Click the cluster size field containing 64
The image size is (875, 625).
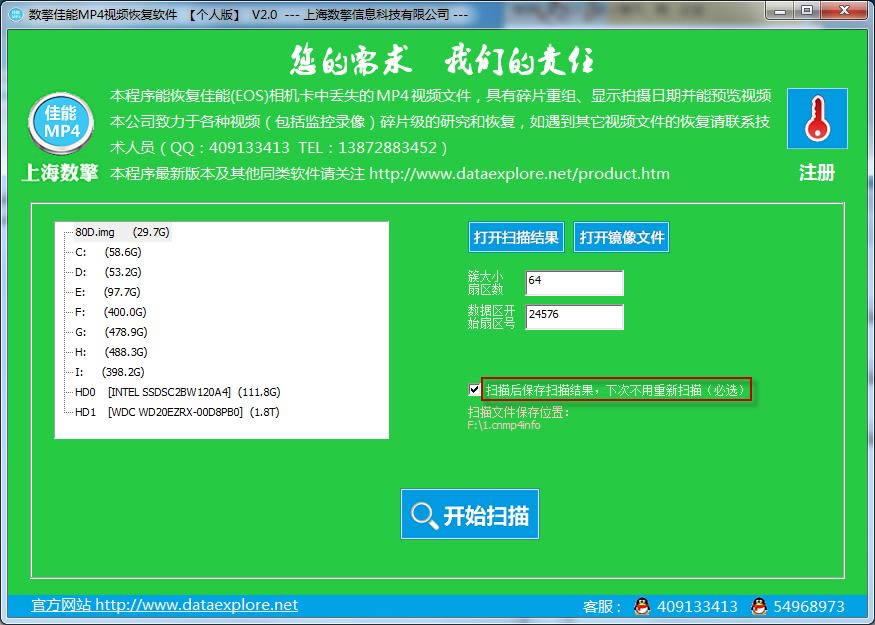(x=574, y=283)
